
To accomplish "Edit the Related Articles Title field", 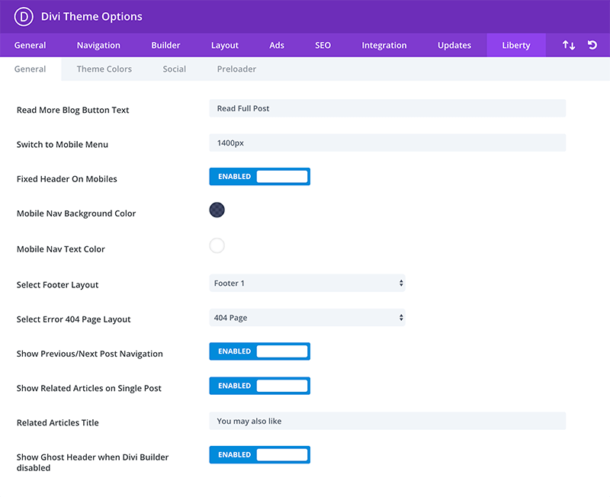I will tap(387, 421).
